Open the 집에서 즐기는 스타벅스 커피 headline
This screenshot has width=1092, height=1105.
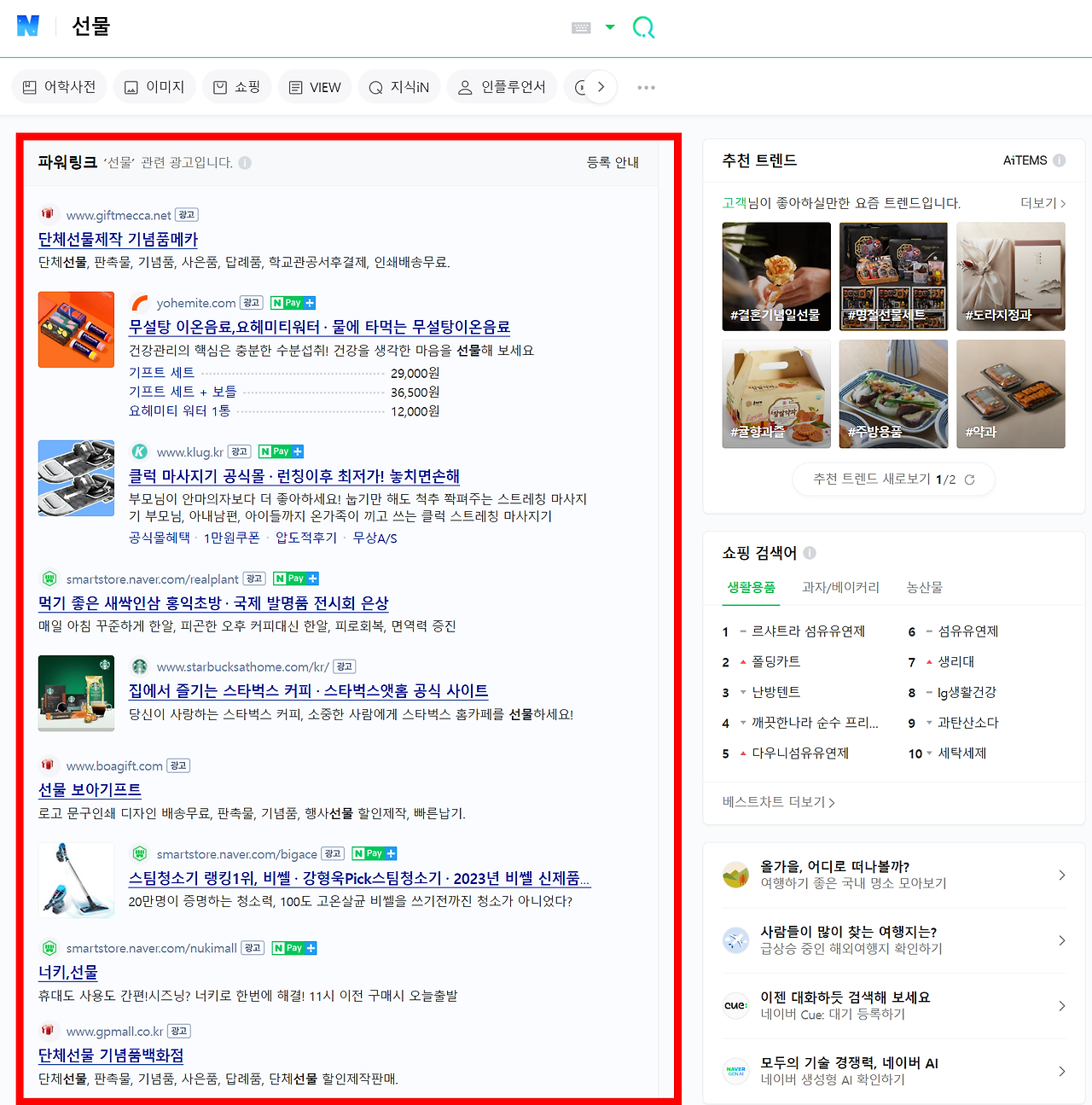309,690
